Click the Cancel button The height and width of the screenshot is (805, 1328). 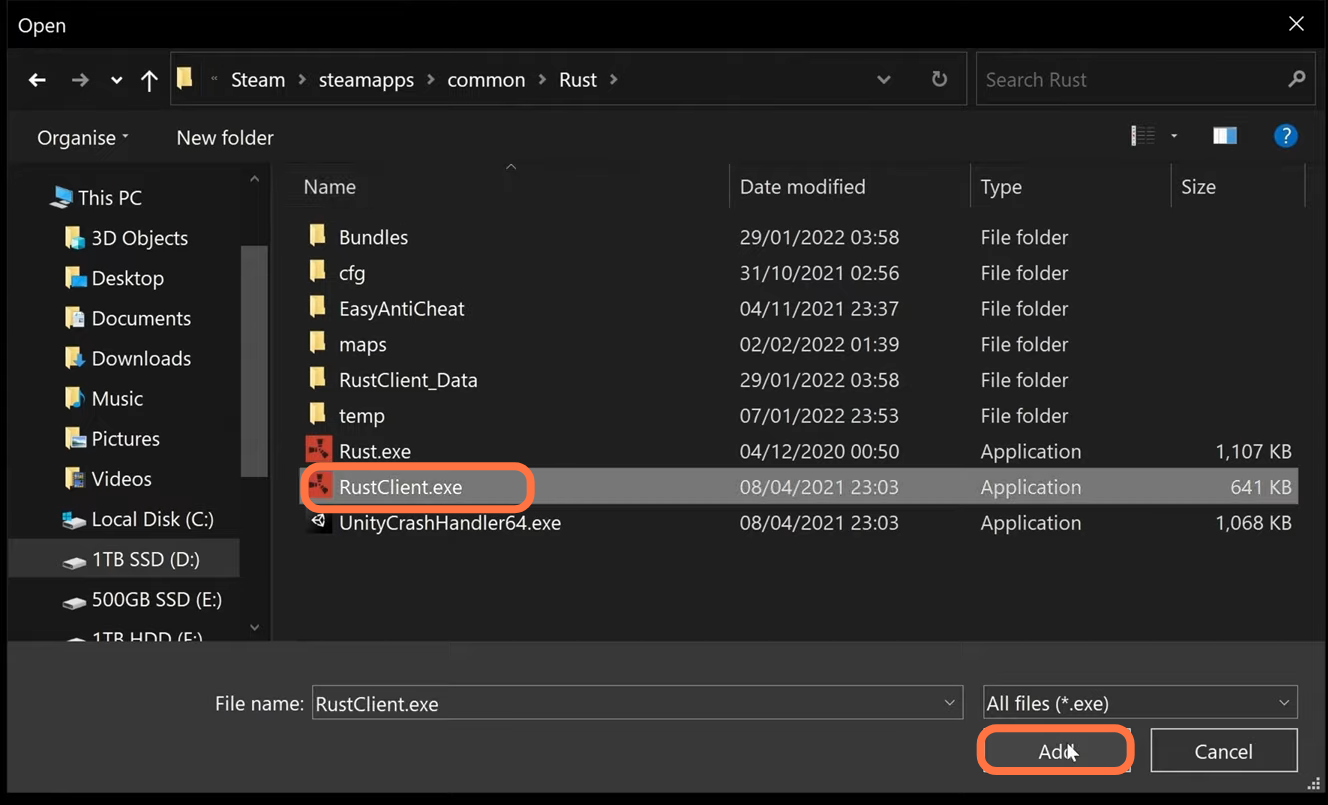pyautogui.click(x=1224, y=751)
